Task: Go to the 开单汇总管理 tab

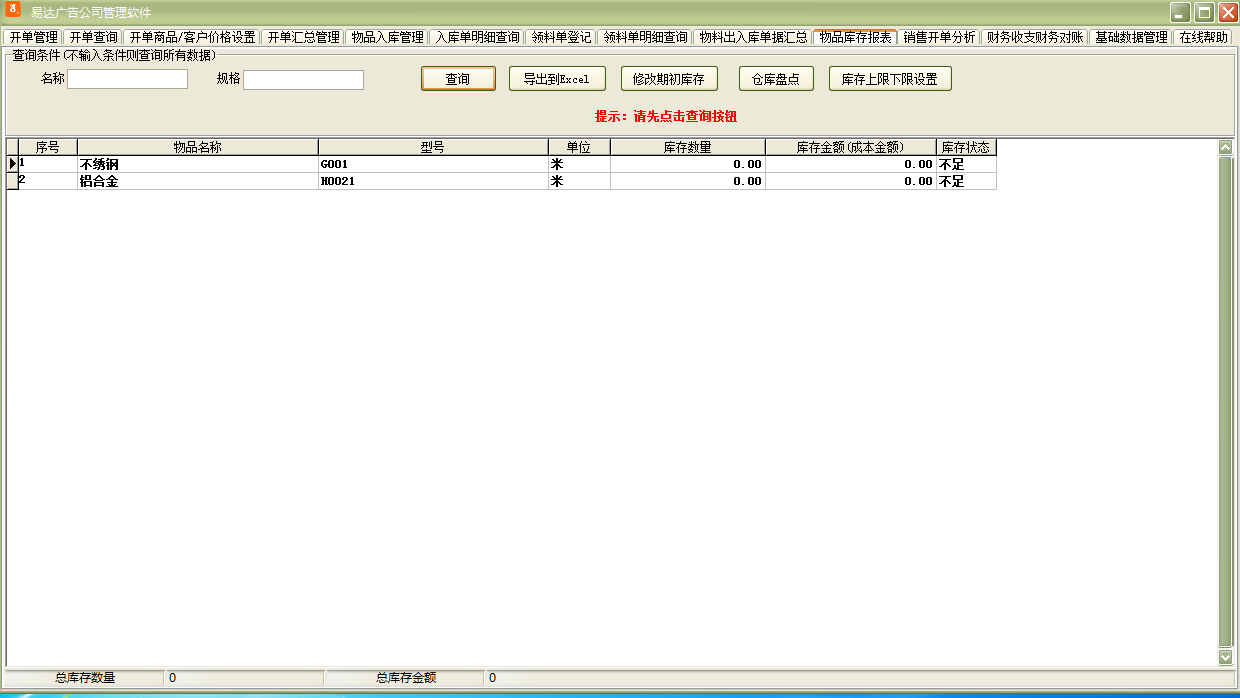Action: pos(303,37)
